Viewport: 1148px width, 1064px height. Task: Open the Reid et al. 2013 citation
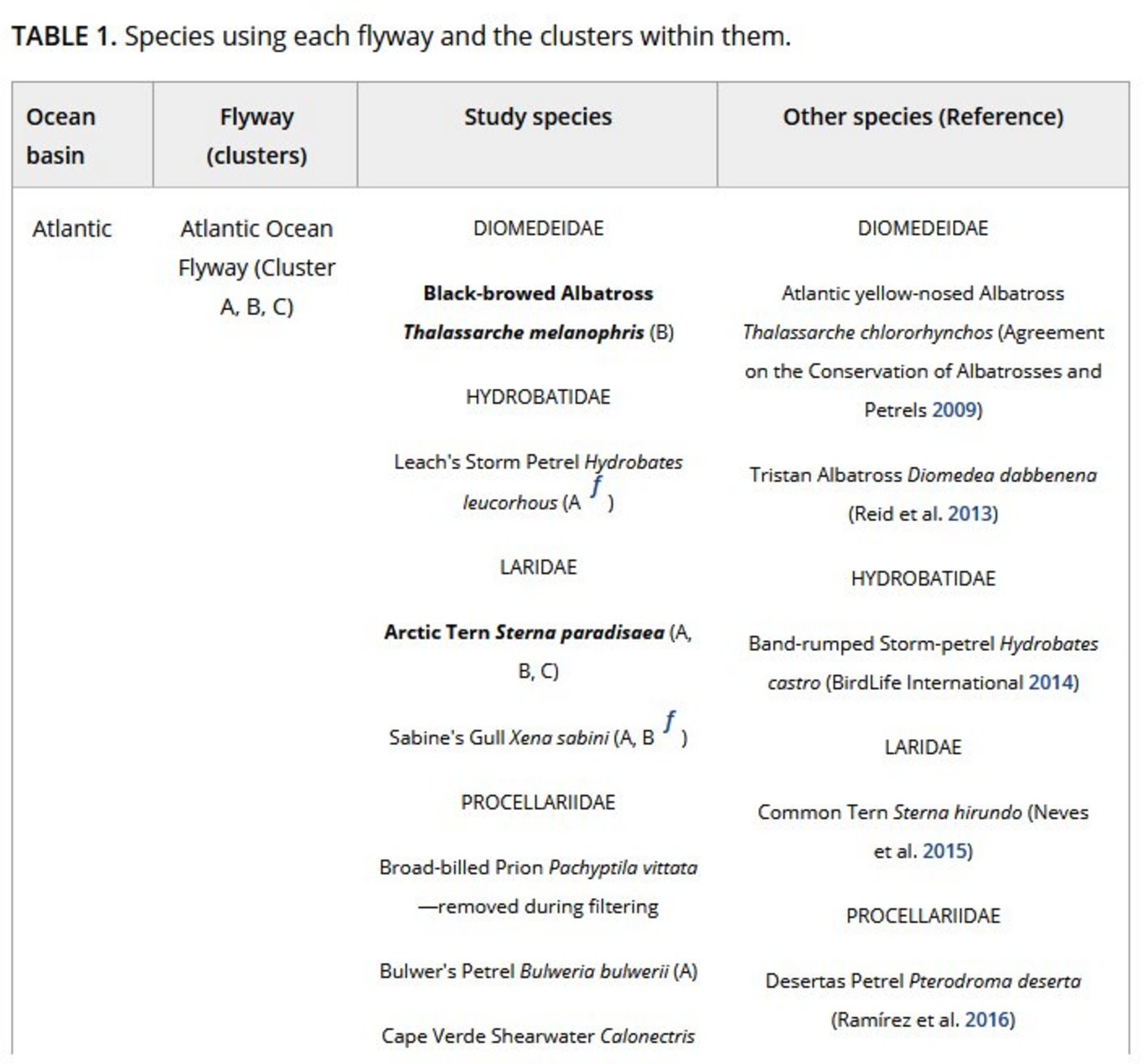pos(970,514)
